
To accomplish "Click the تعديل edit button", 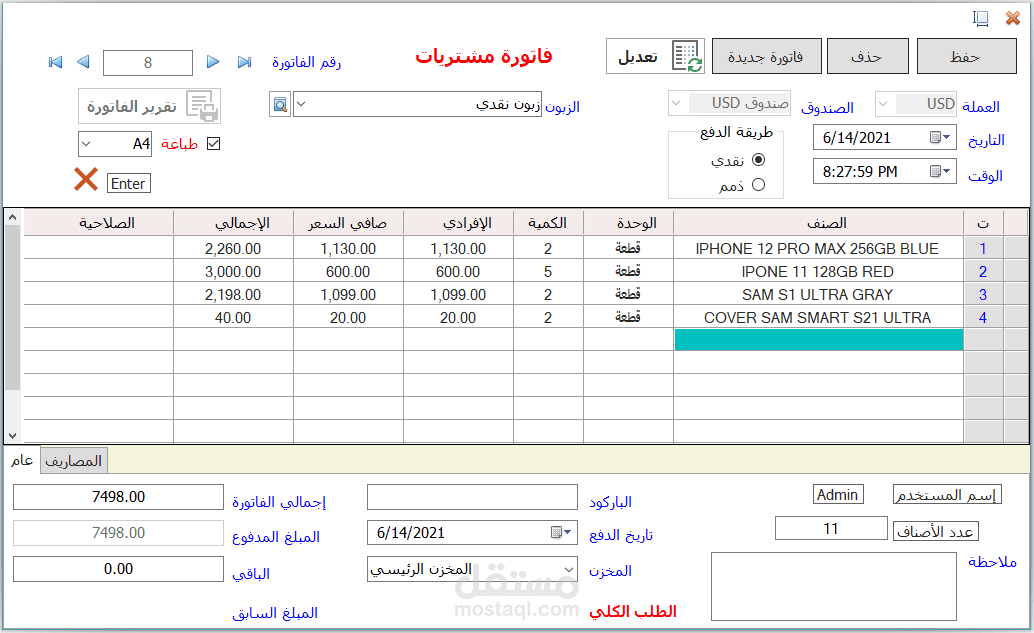I will (x=655, y=56).
